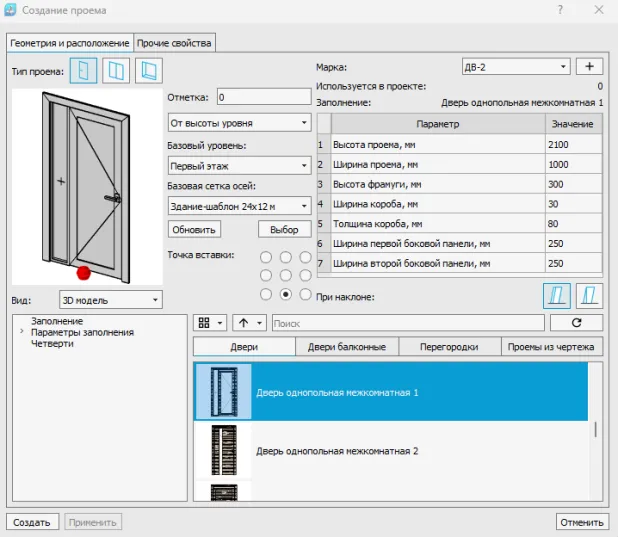This screenshot has width=618, height=537.
Task: Click the plus button next to mark ДВ-2
Action: 590,67
